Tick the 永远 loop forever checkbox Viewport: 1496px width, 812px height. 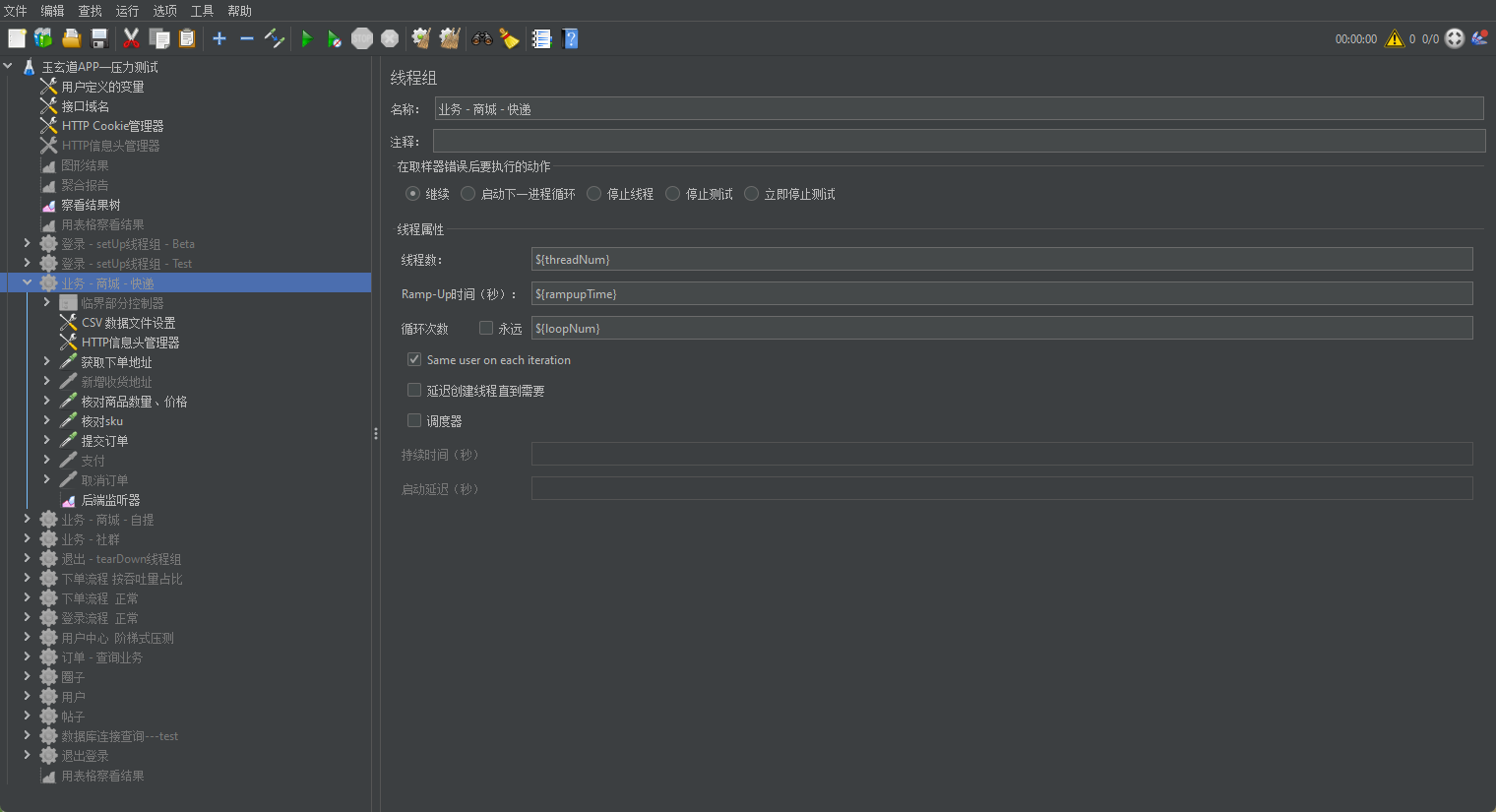click(486, 328)
